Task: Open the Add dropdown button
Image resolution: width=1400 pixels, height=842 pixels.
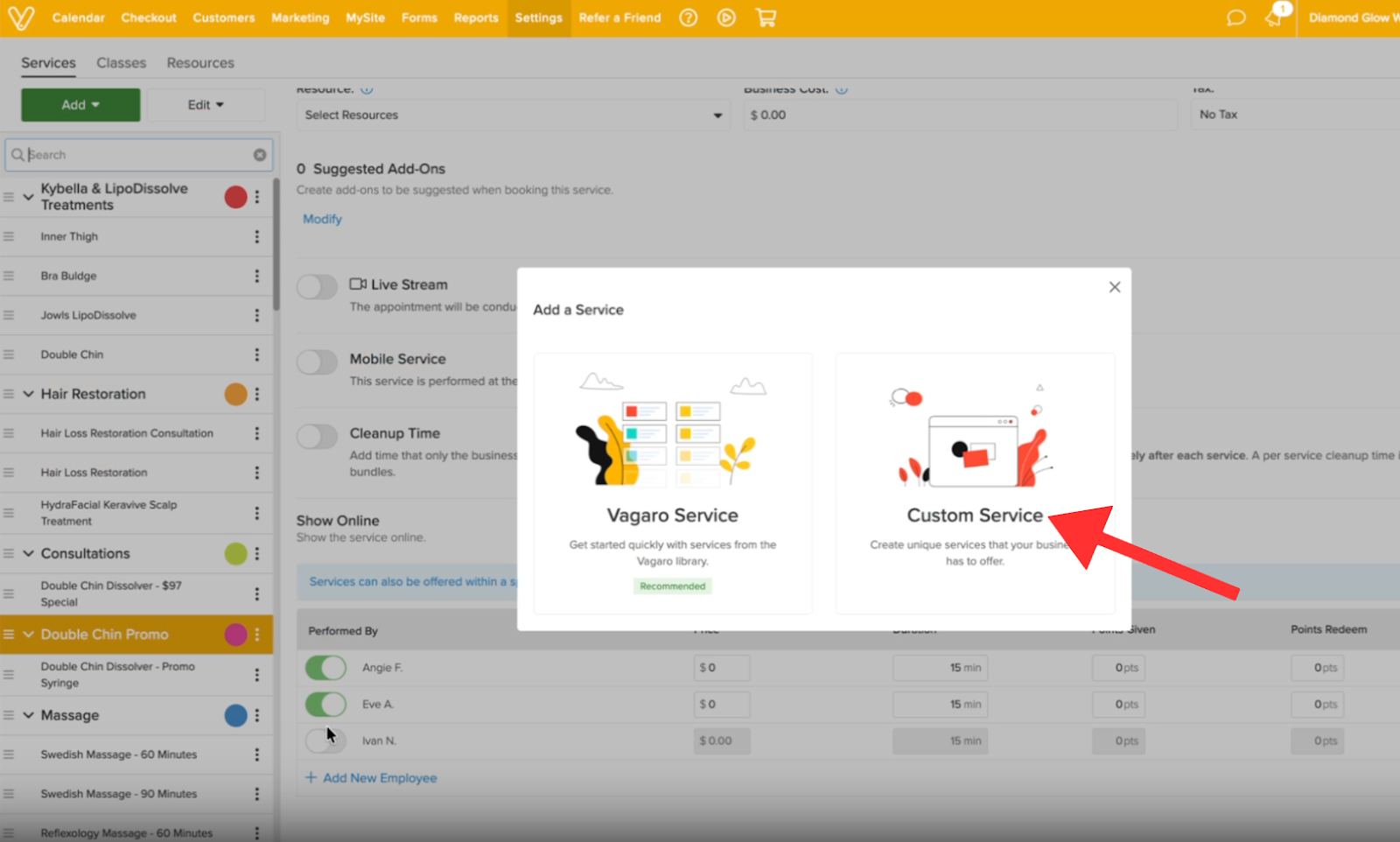Action: tap(80, 105)
